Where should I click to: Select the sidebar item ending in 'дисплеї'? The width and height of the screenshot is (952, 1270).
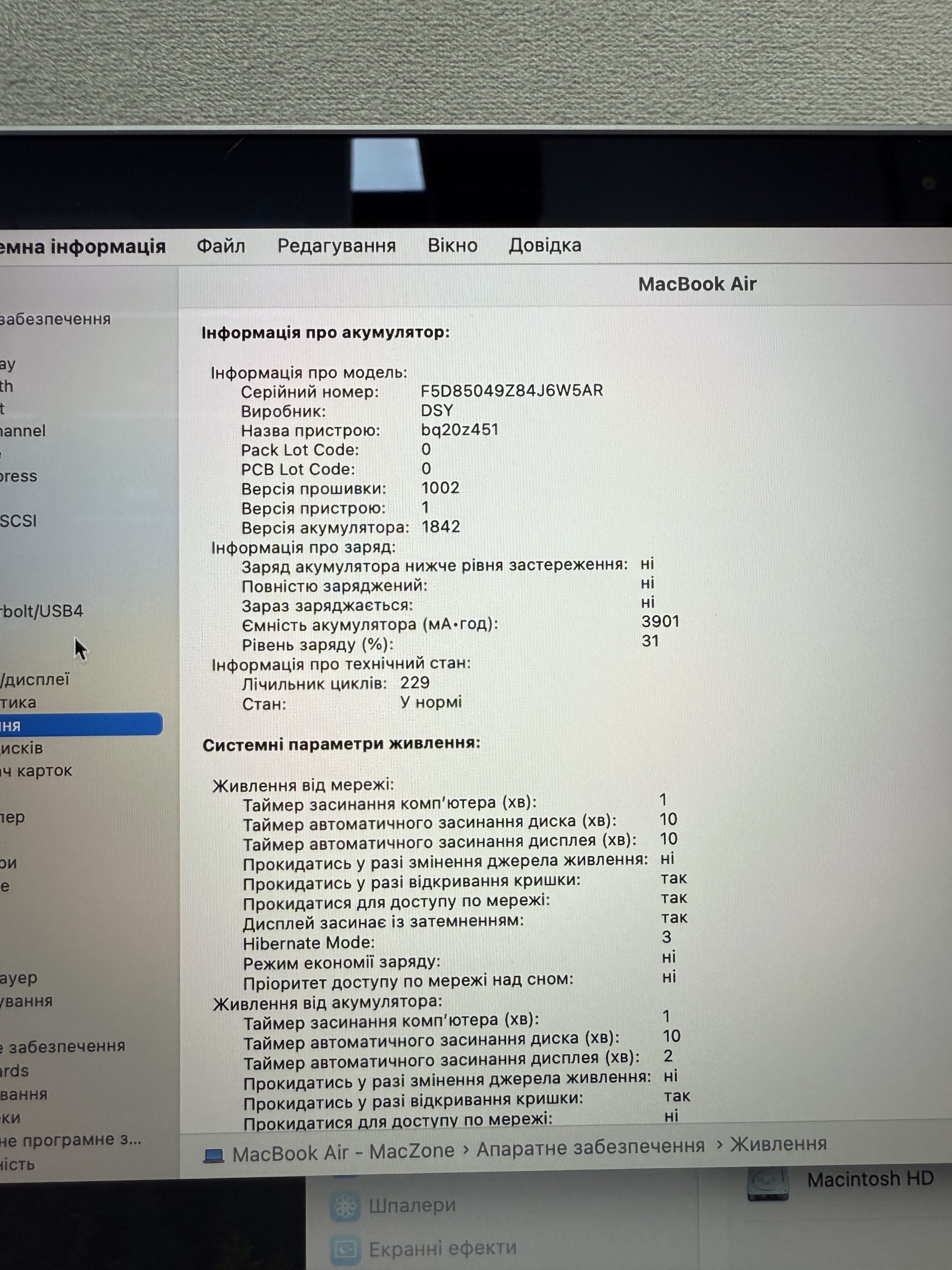point(34,680)
